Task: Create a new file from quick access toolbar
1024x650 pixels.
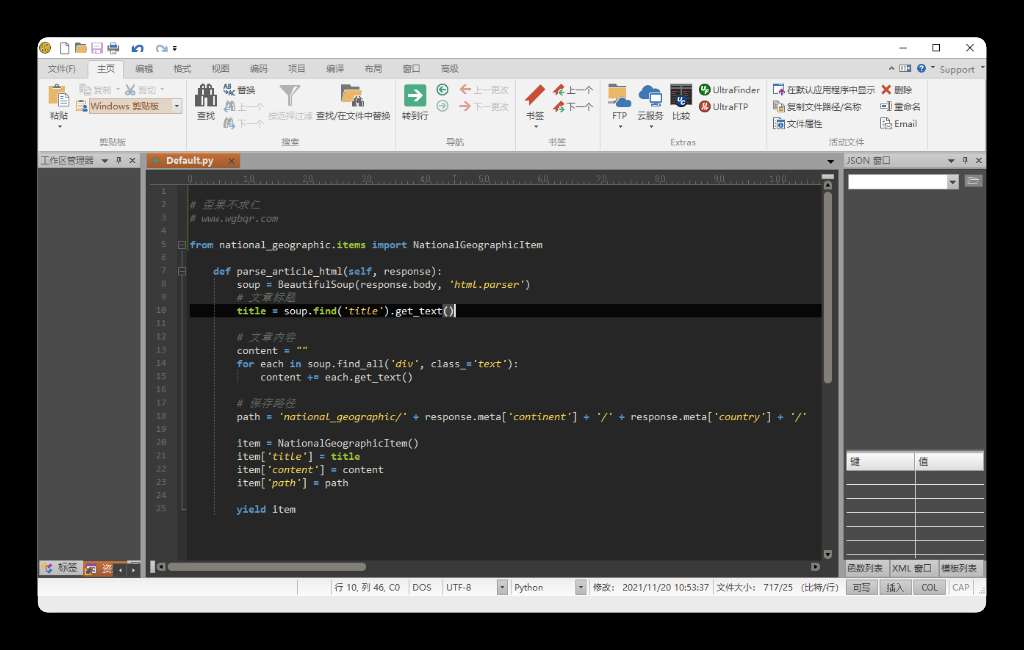Action: [64, 48]
